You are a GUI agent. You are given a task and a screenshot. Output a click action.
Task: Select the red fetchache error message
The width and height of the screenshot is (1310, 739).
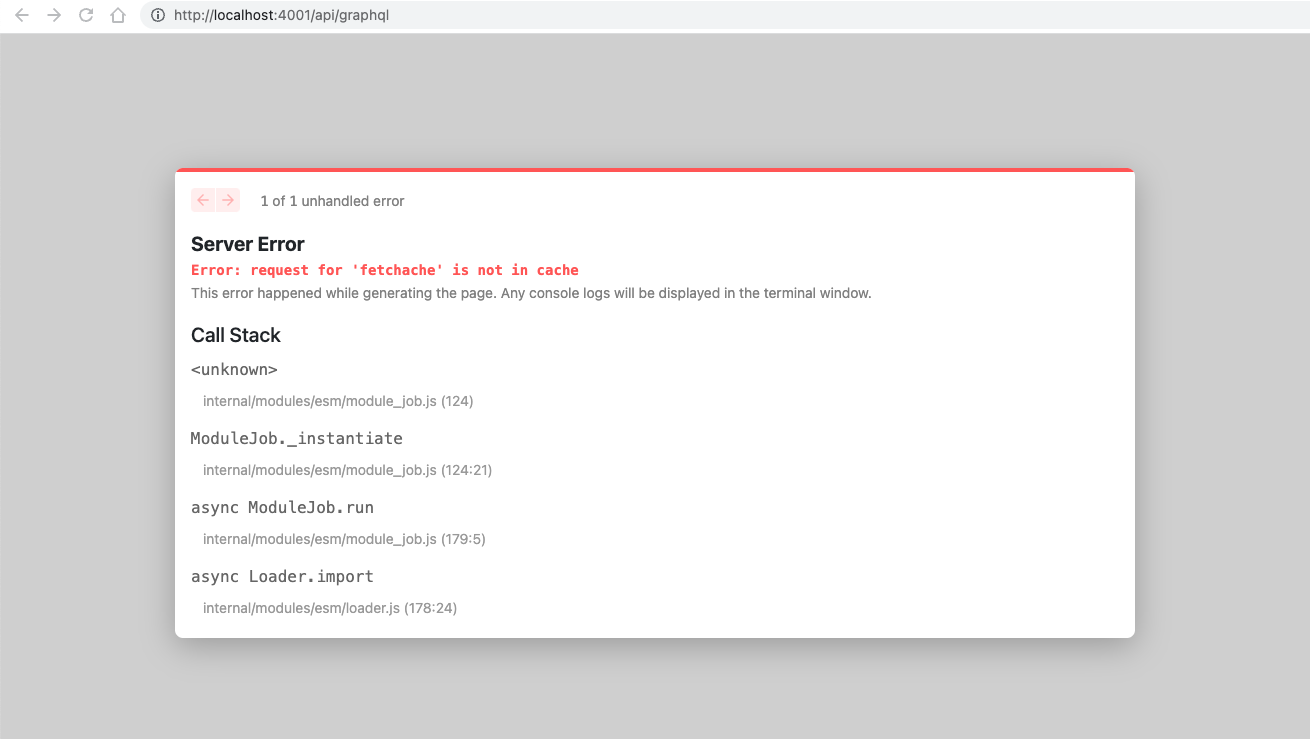[385, 270]
